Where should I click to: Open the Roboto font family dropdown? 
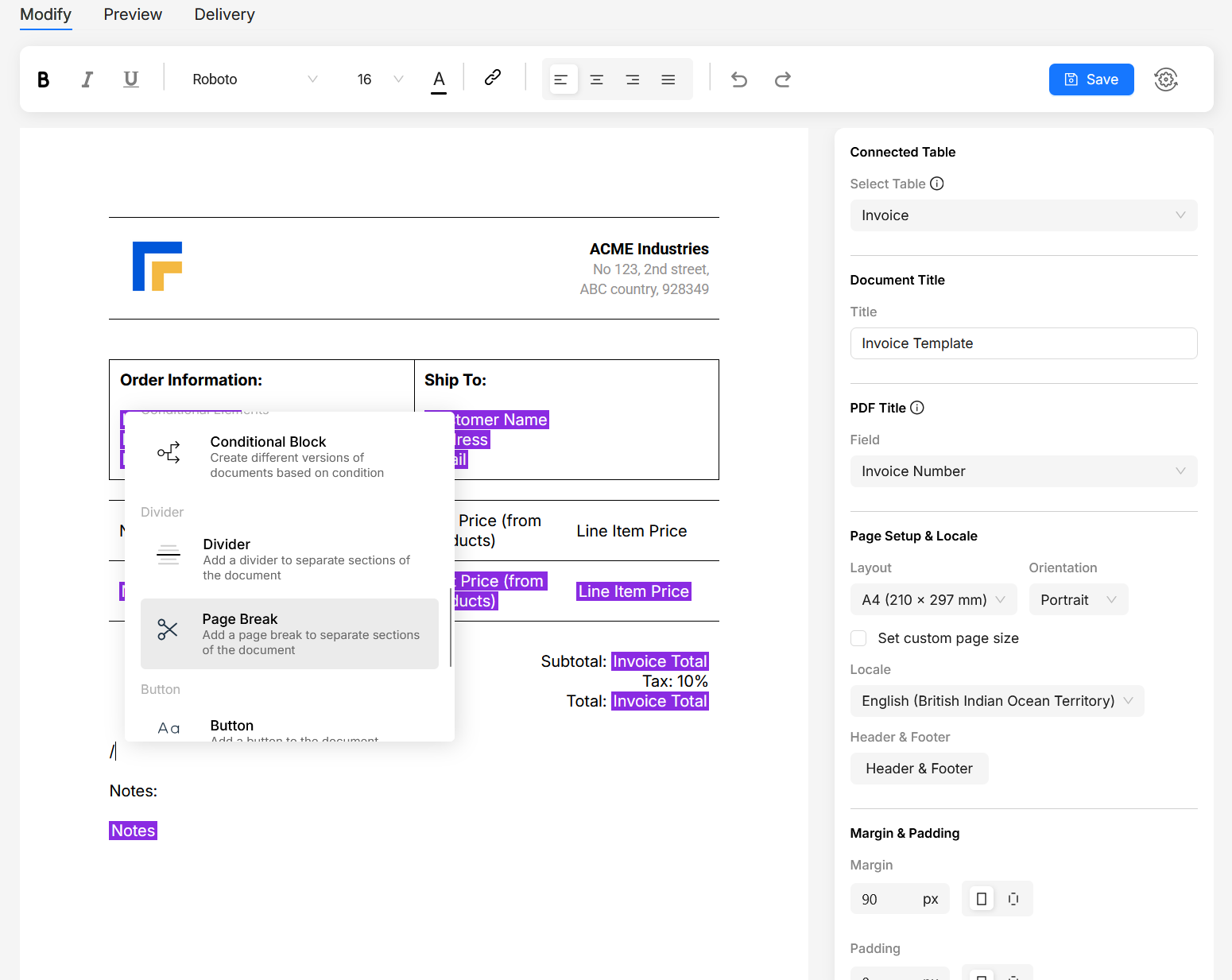point(254,79)
